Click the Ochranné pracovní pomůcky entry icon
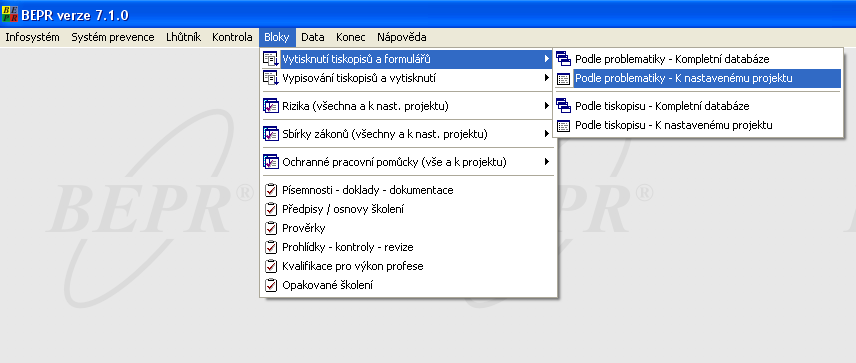 271,162
